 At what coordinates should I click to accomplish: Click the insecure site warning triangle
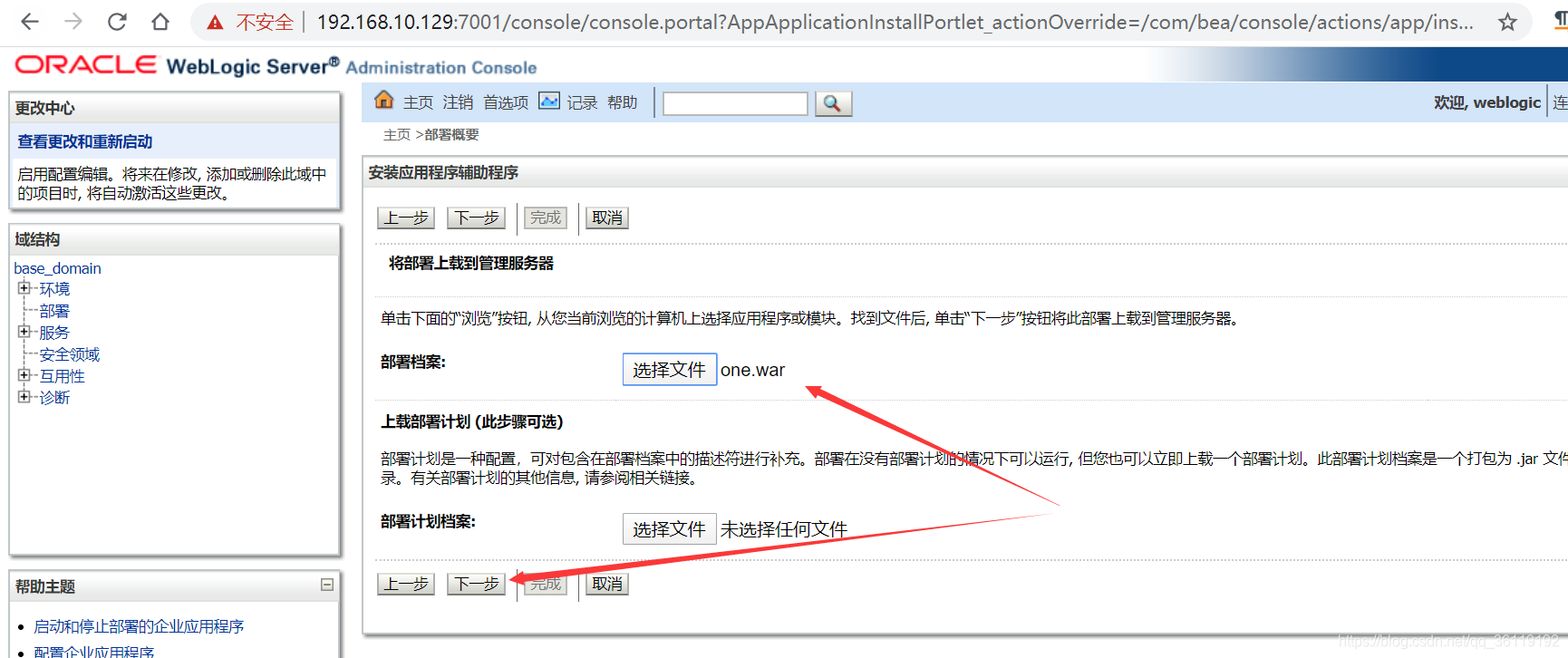point(215,23)
